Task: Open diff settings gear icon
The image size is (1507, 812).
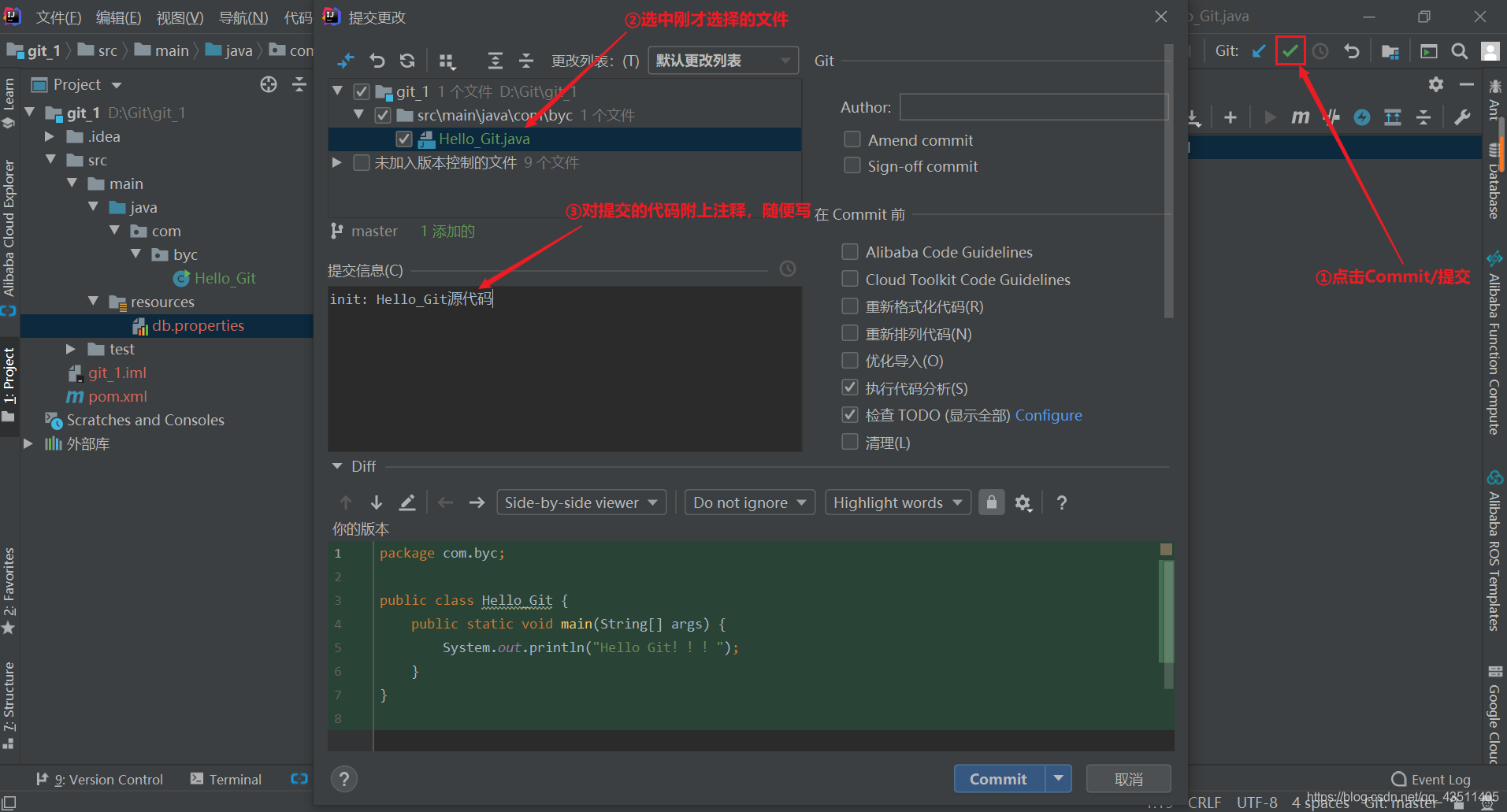Action: click(x=1023, y=502)
